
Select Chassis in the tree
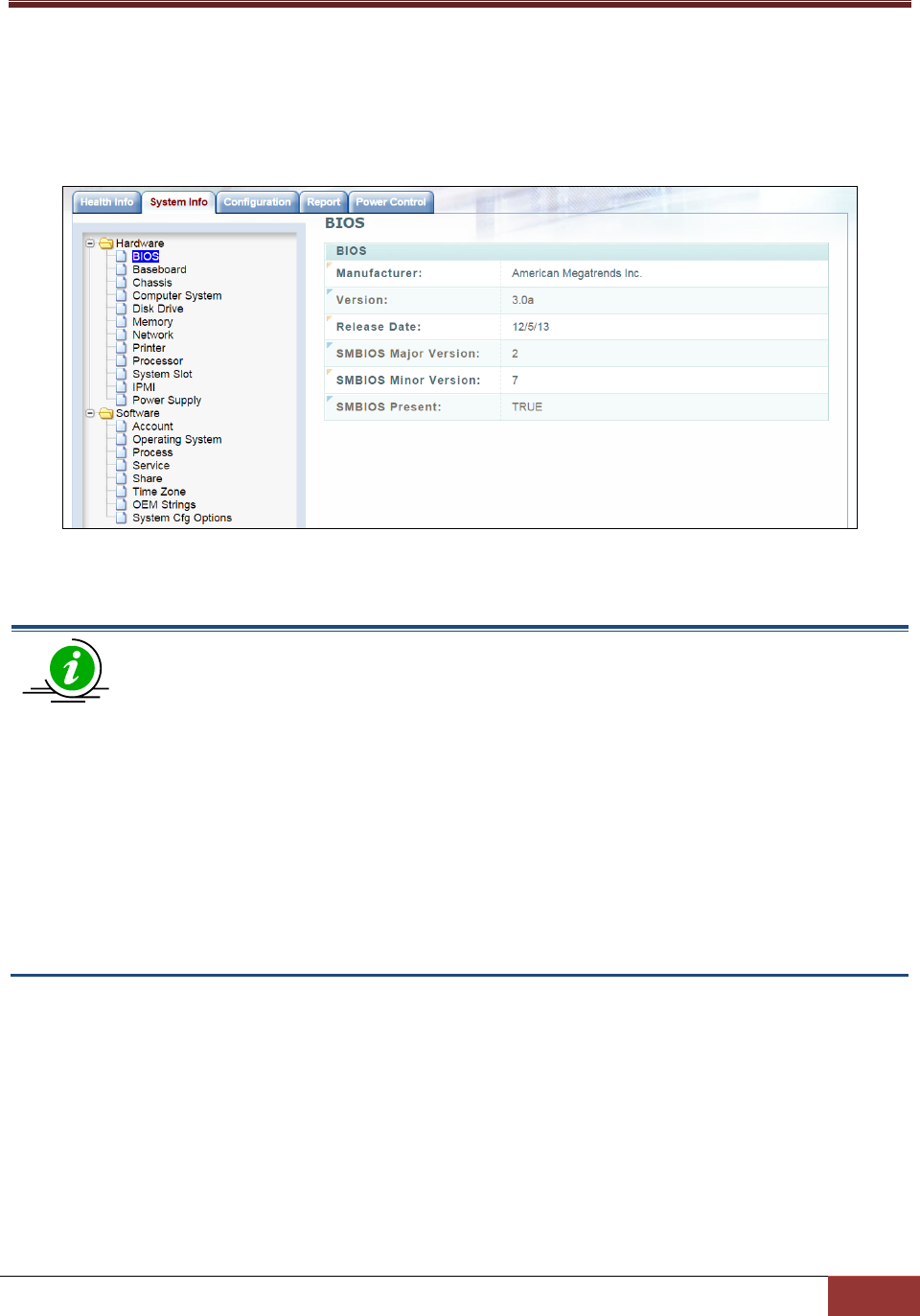tap(152, 283)
